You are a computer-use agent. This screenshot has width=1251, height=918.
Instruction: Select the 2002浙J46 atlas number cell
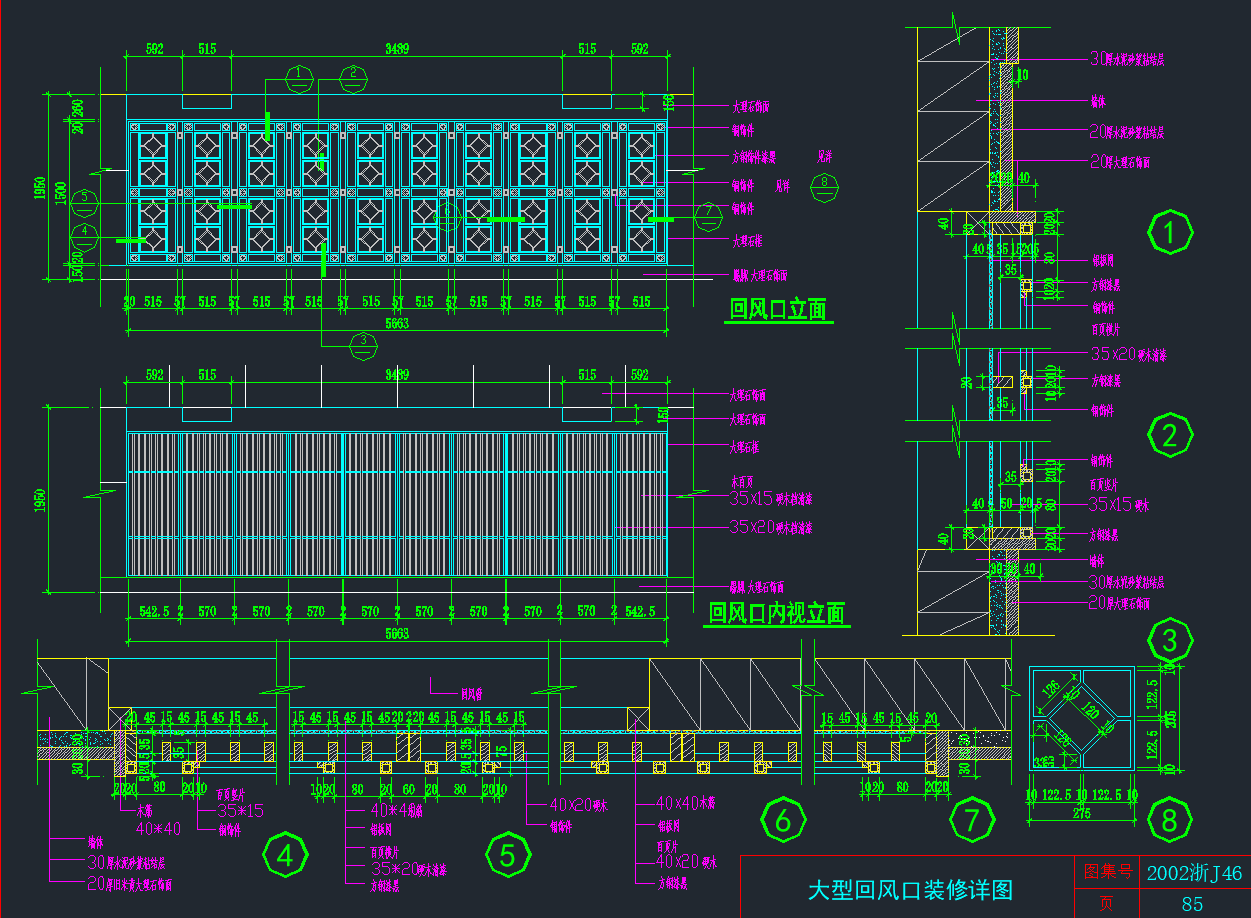pos(1193,873)
